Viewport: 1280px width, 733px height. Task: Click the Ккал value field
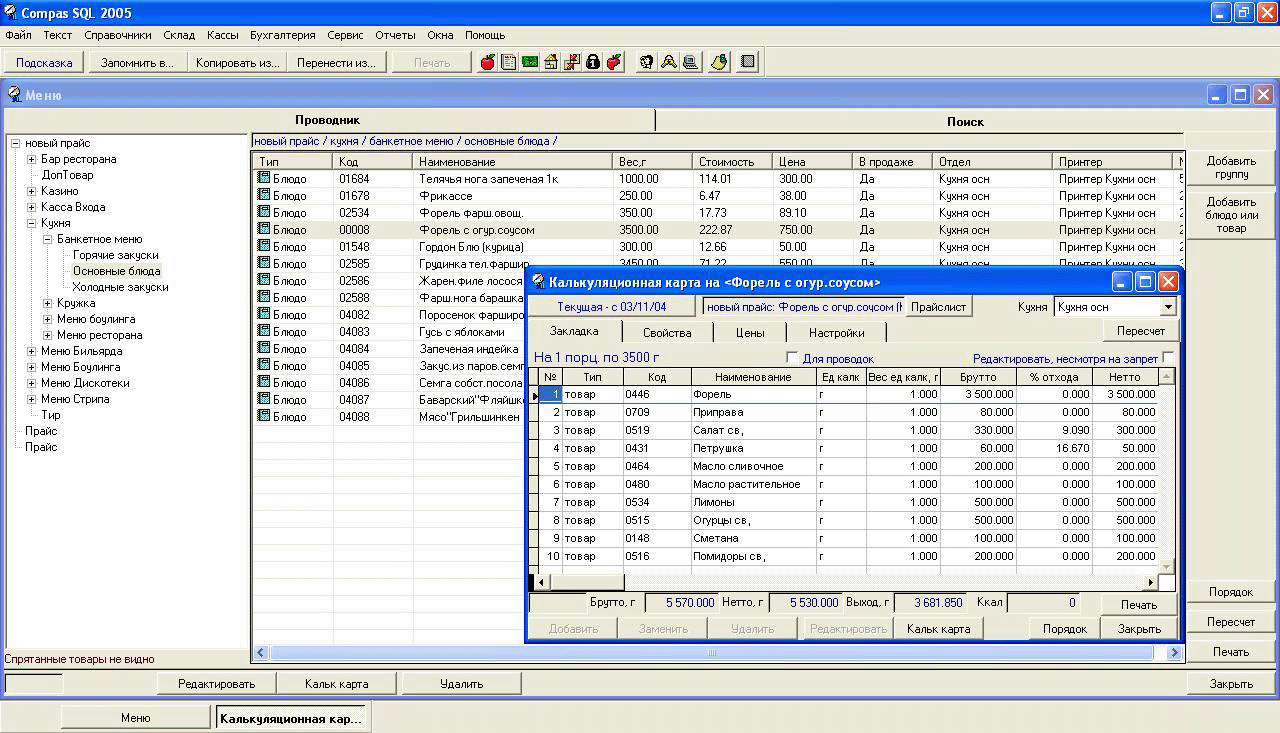pos(1043,603)
